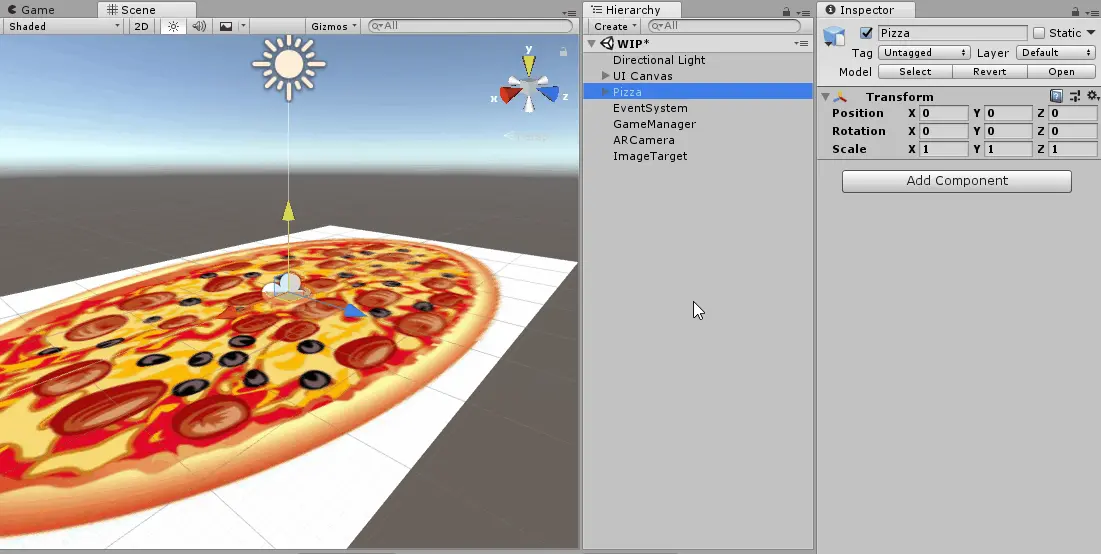This screenshot has height=554, width=1101.
Task: Open Static options dropdown arrow
Action: pyautogui.click(x=1091, y=33)
